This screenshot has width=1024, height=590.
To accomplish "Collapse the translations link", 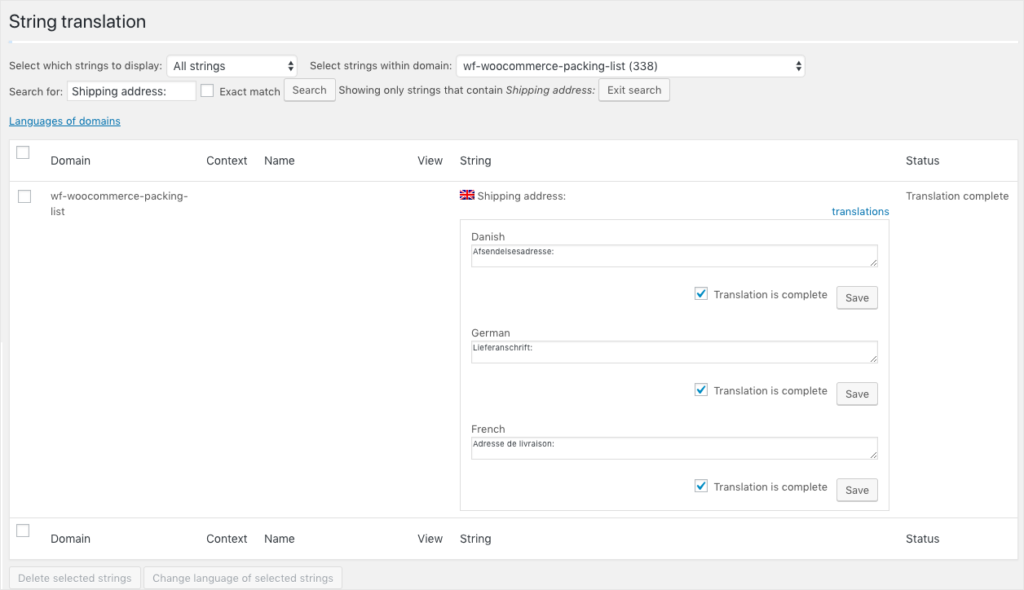I will (860, 211).
